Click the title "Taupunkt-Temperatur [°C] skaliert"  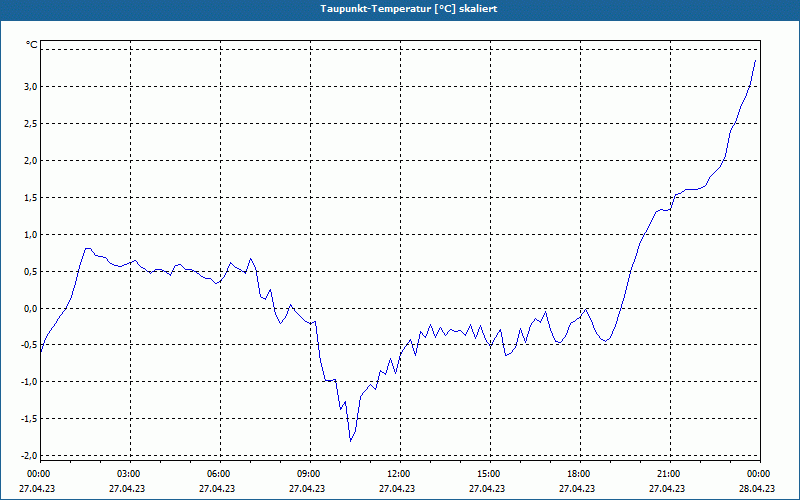[409, 9]
